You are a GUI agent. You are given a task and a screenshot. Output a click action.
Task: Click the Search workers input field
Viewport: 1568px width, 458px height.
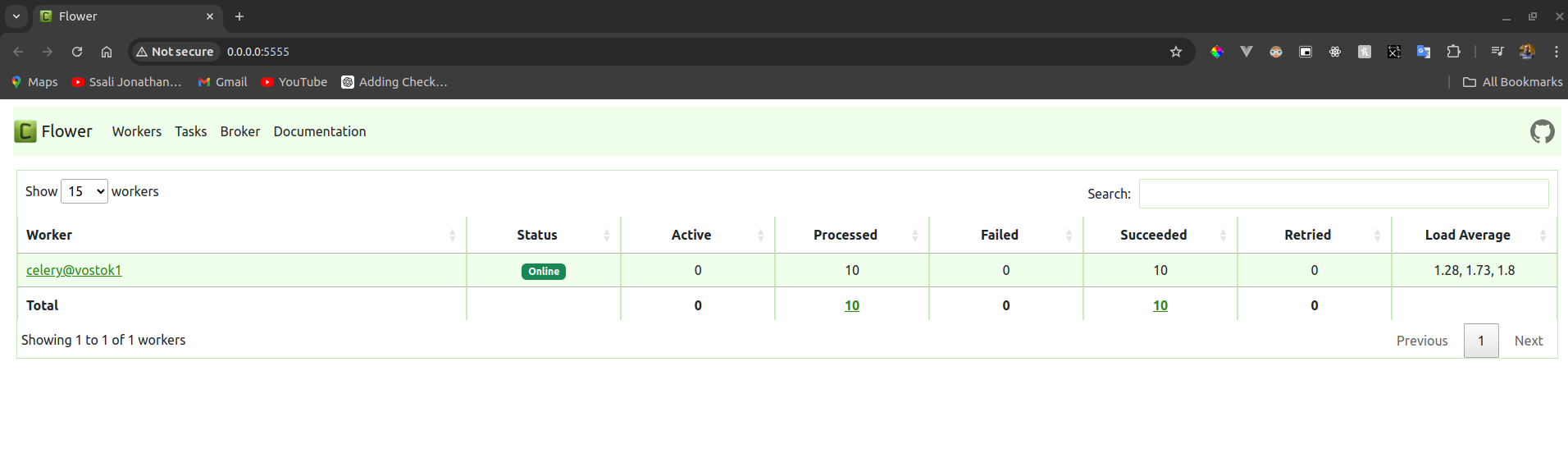pyautogui.click(x=1343, y=194)
